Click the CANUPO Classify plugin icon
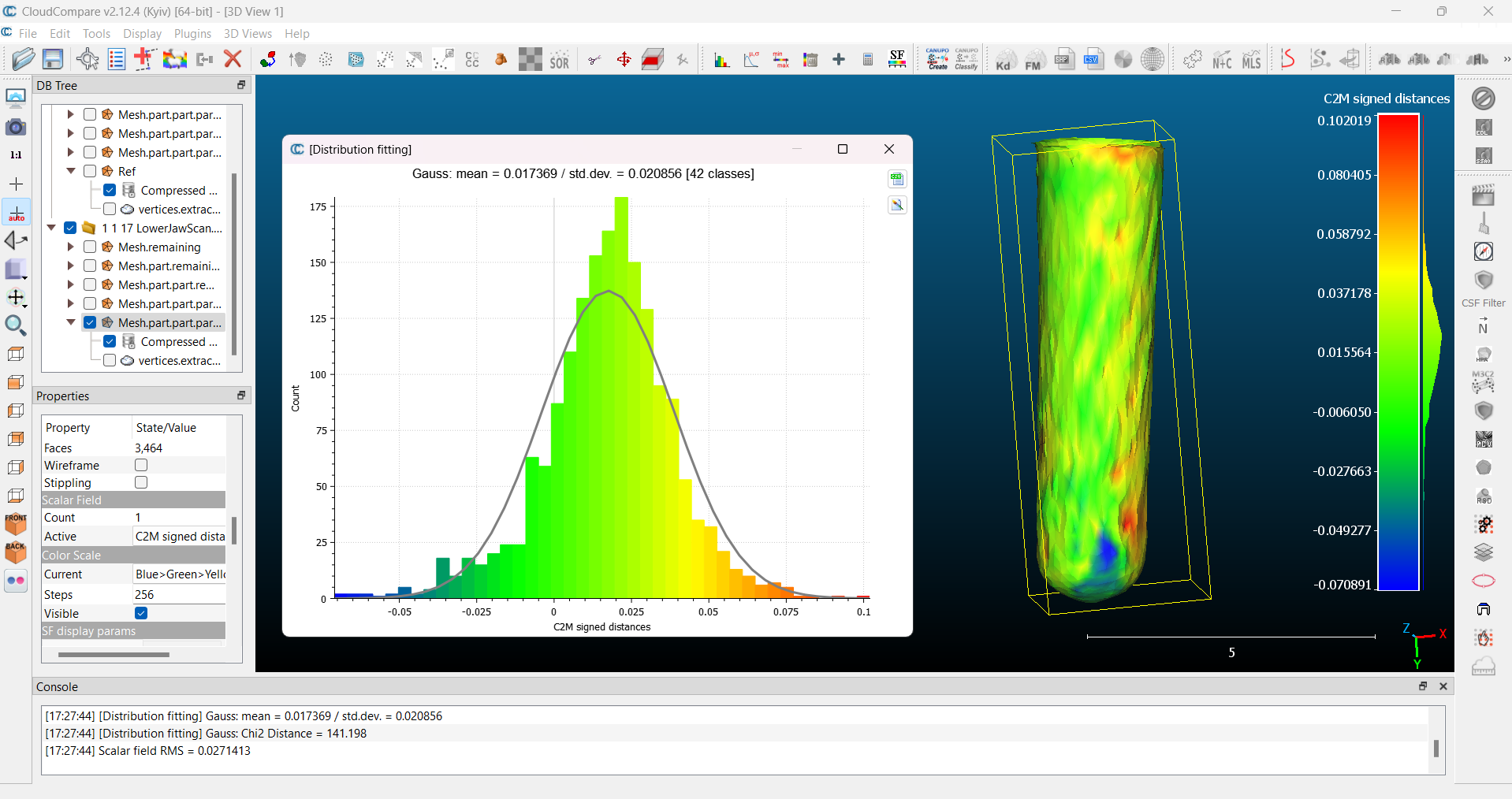The width and height of the screenshot is (1512, 799). coord(966,59)
